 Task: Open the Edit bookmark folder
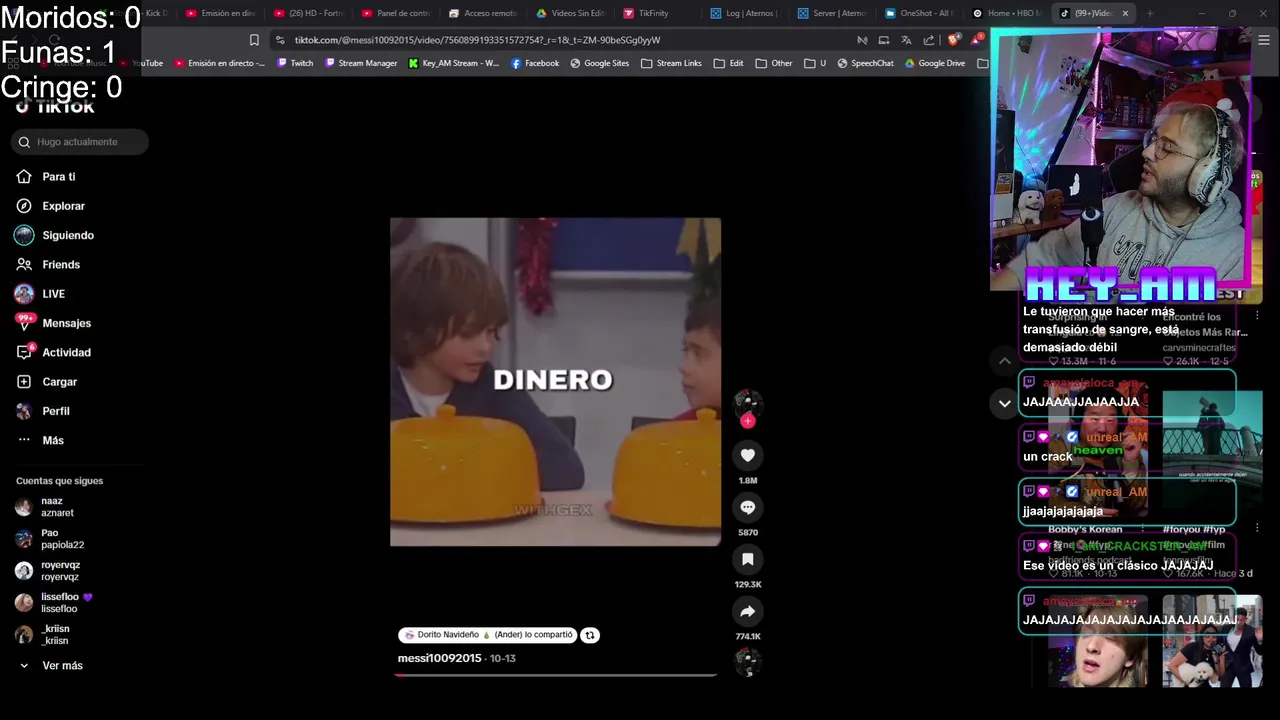tap(729, 63)
